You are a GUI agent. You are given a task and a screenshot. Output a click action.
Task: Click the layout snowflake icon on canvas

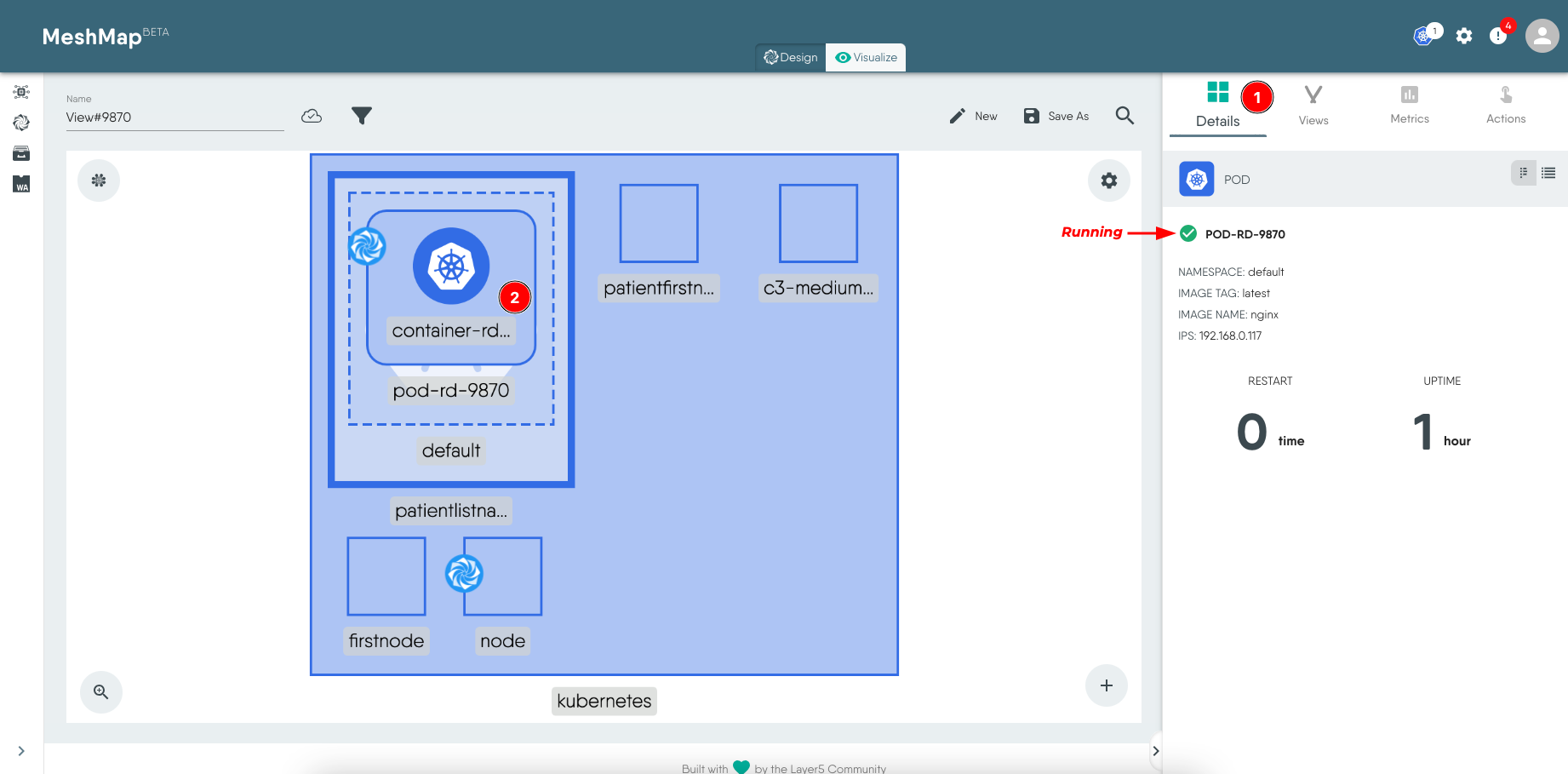click(99, 181)
